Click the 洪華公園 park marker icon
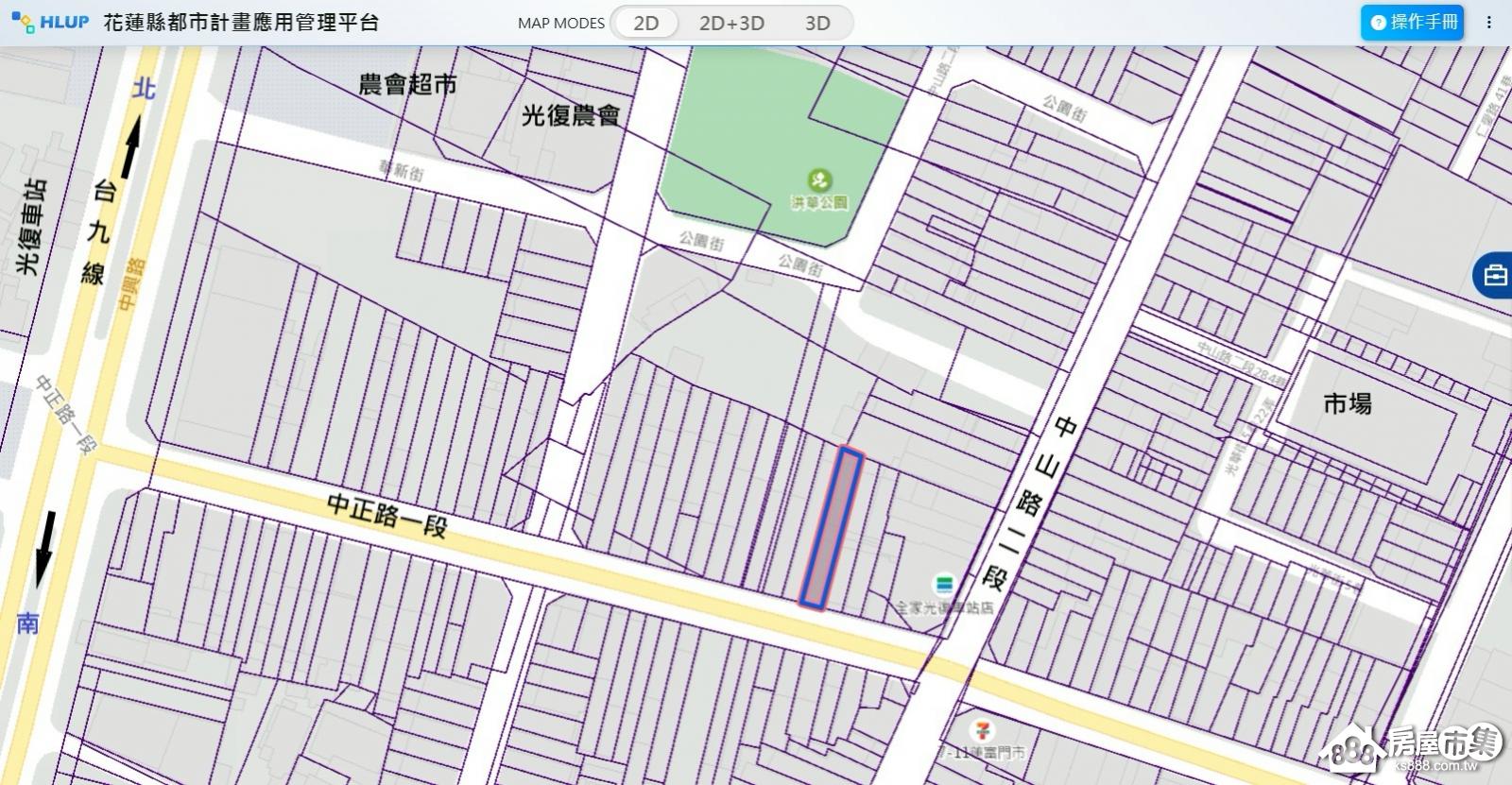Viewport: 1512px width, 785px height. click(819, 179)
